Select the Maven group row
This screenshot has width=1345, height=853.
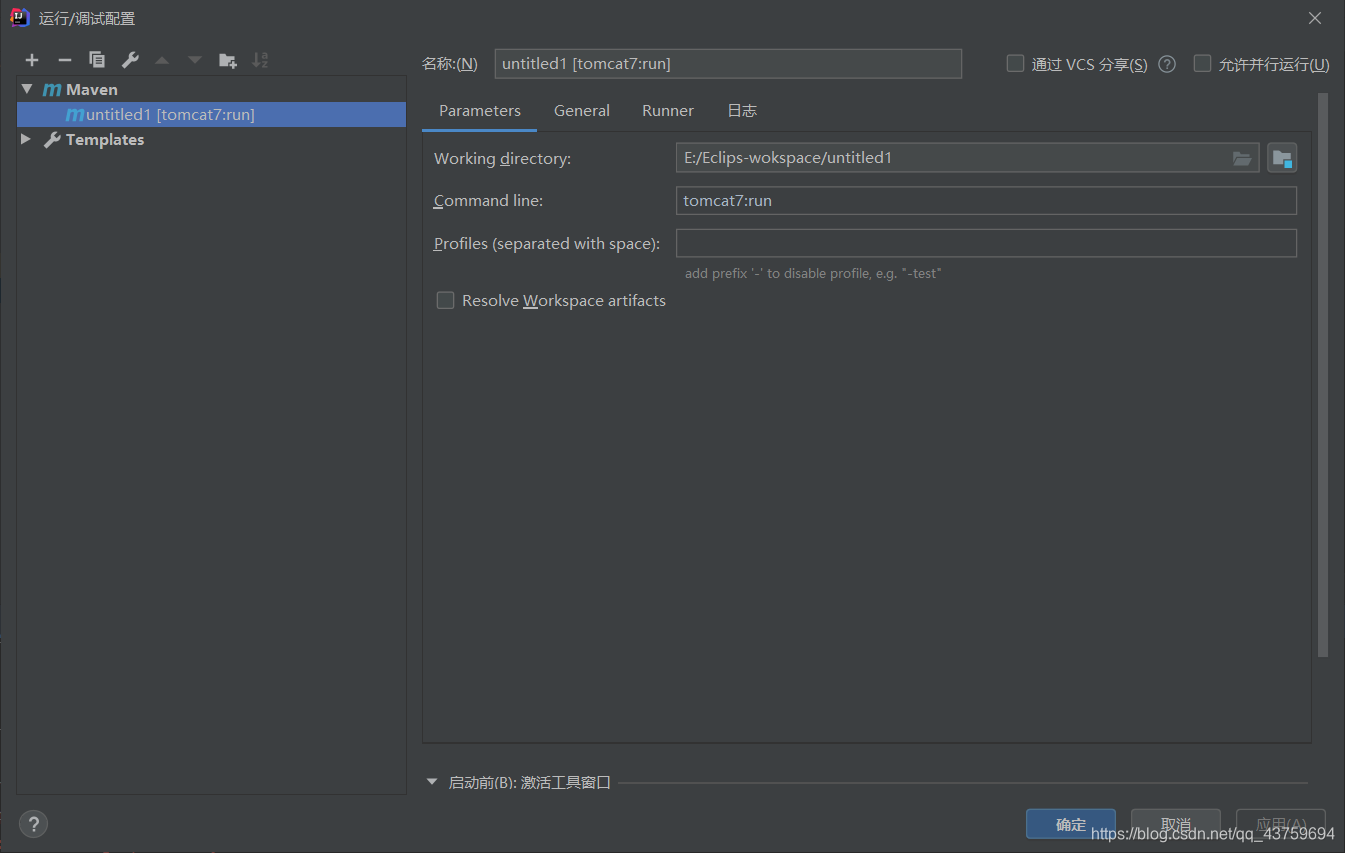click(211, 89)
